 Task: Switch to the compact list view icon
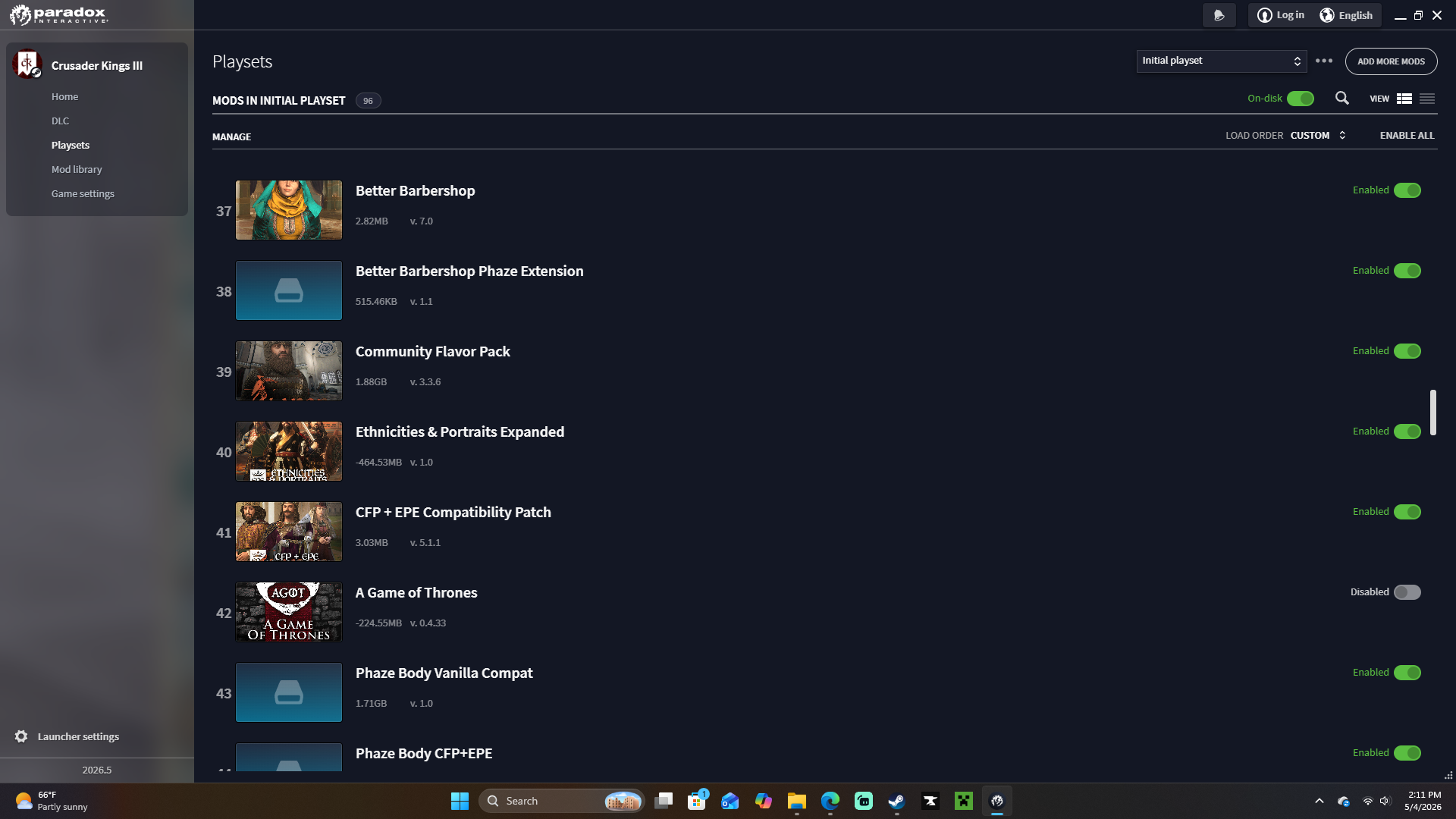(x=1427, y=99)
